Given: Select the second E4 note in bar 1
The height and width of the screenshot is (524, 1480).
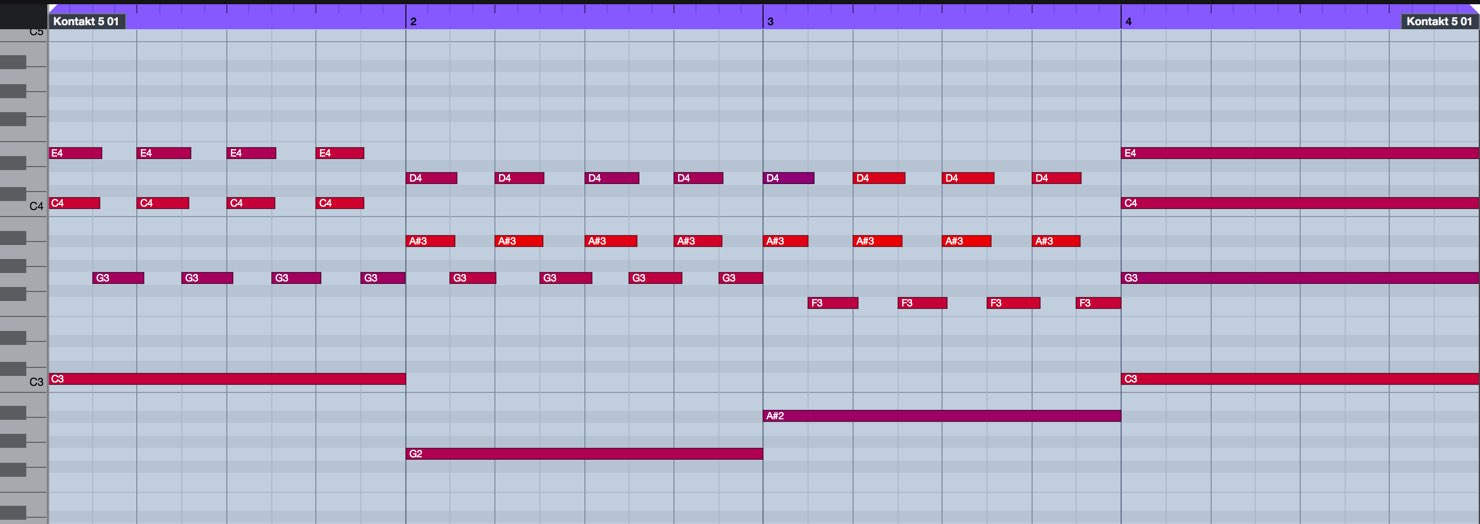Looking at the screenshot, I should (x=164, y=153).
